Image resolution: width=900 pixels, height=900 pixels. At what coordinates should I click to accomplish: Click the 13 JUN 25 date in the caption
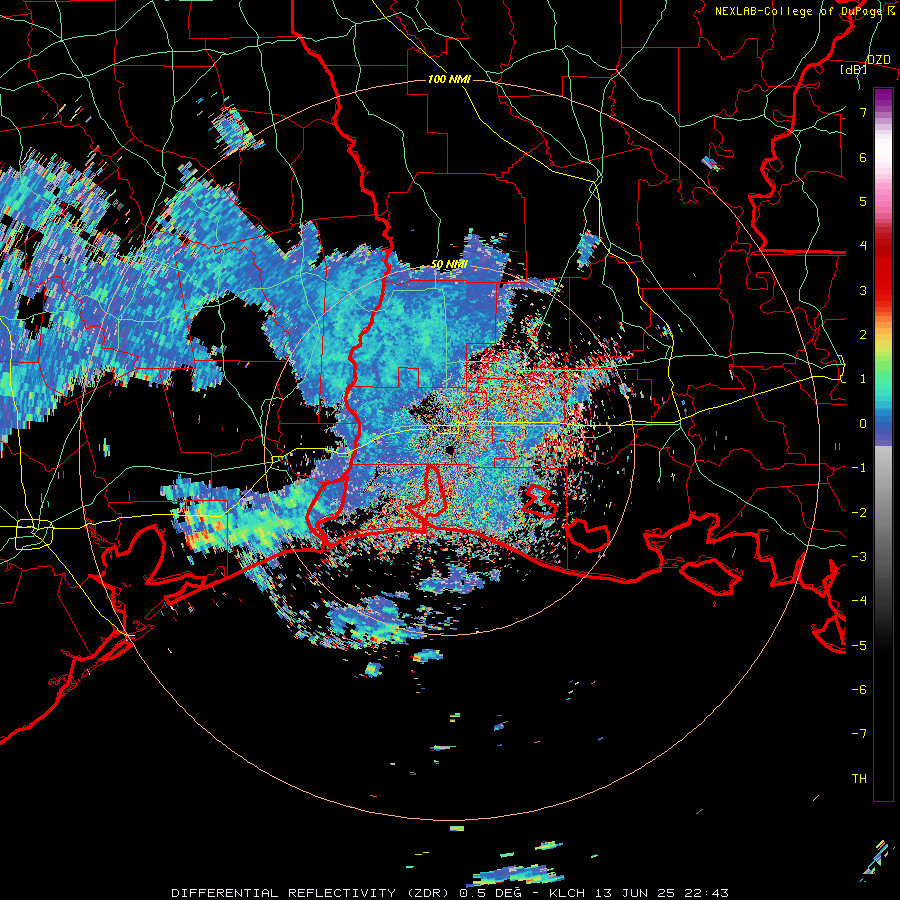pyautogui.click(x=635, y=893)
